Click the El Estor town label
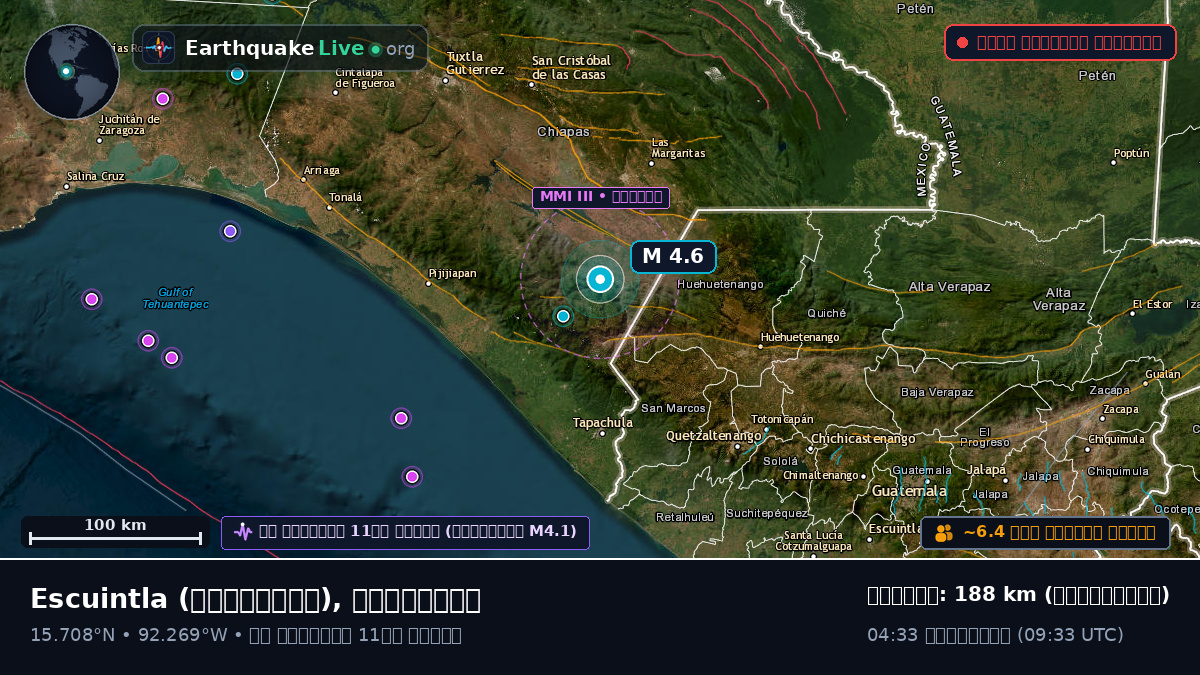This screenshot has height=675, width=1200. click(1152, 304)
